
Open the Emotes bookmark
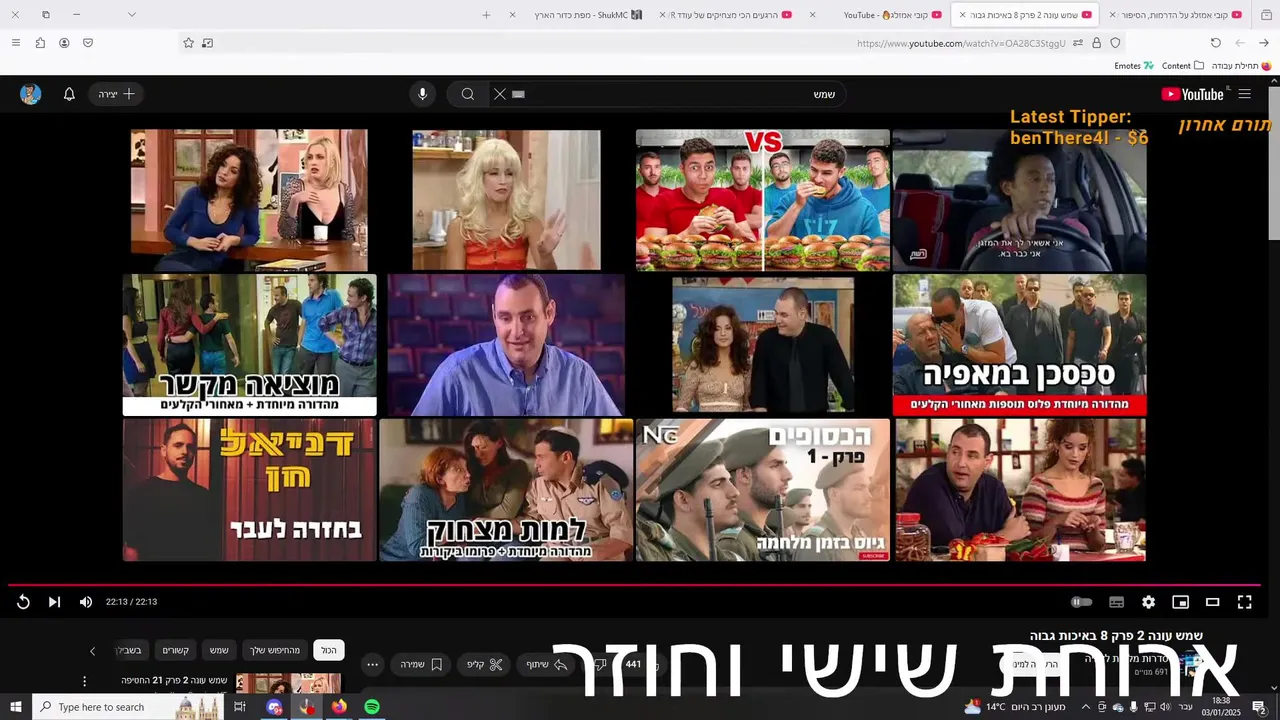1134,66
